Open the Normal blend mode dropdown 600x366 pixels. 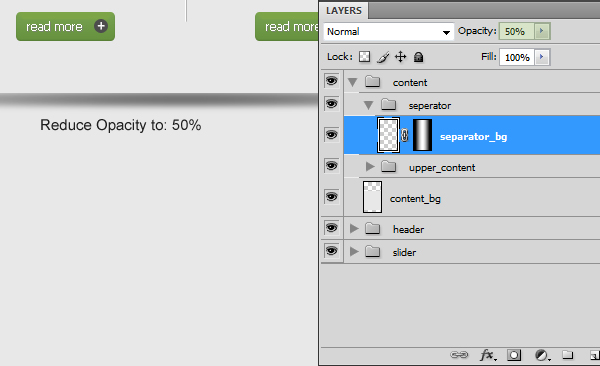pos(389,31)
